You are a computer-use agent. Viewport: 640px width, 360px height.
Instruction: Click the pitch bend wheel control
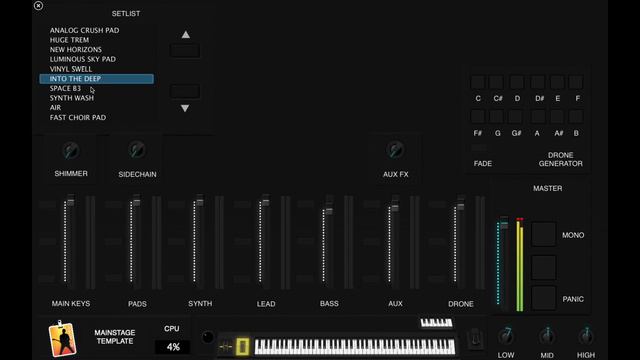click(x=225, y=347)
